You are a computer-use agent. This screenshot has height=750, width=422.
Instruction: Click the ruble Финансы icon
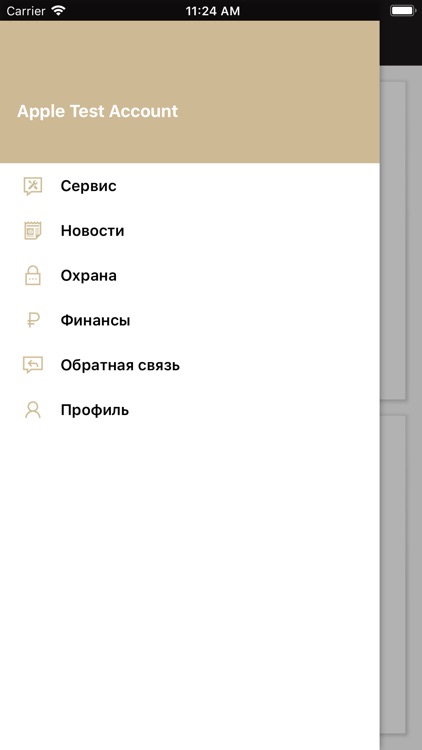click(x=33, y=320)
